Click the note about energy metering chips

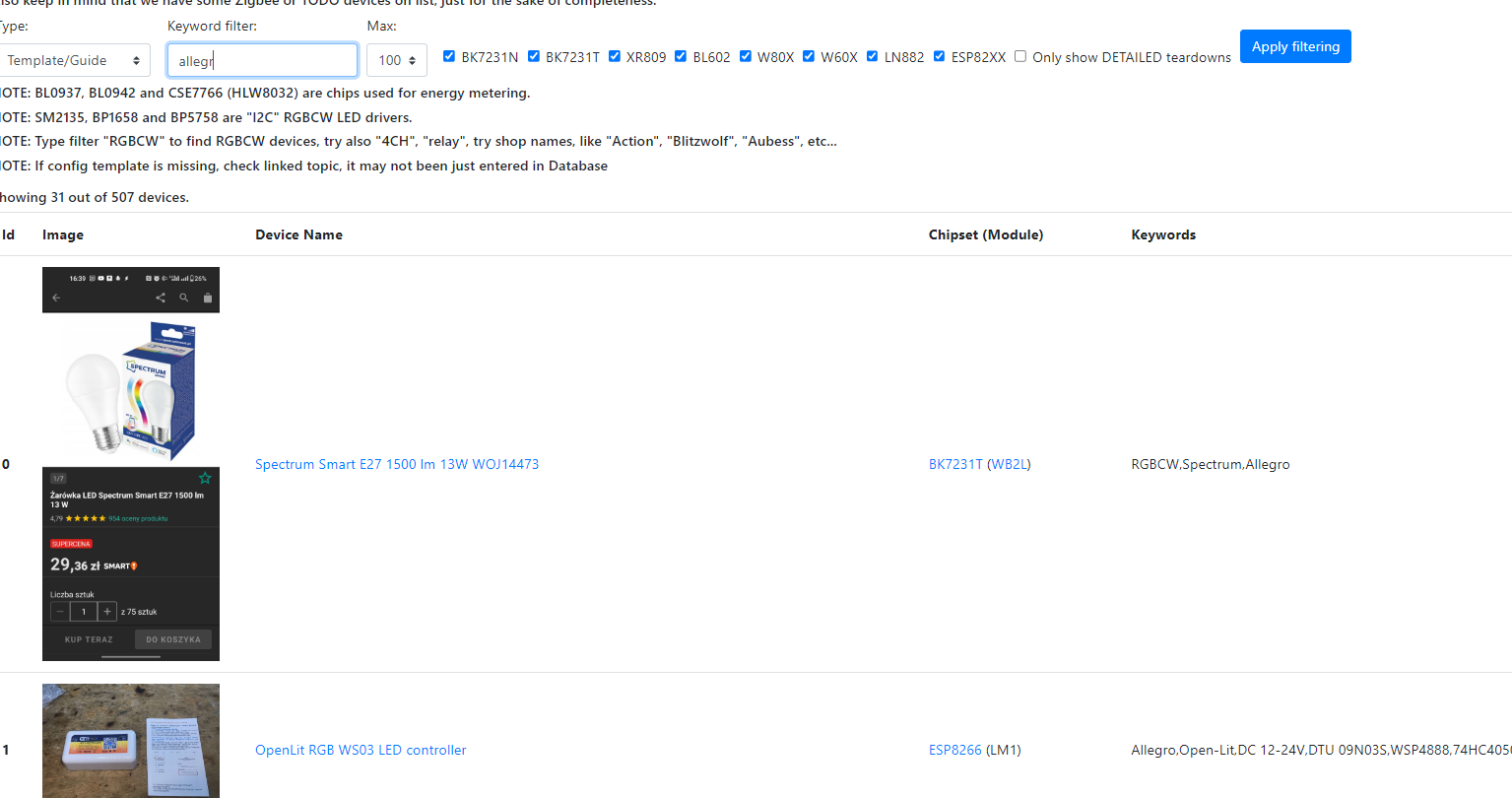[265, 93]
